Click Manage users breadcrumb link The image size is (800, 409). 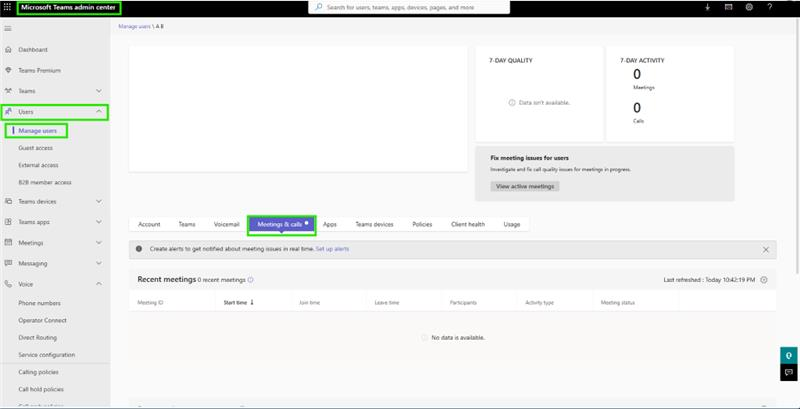coord(134,26)
